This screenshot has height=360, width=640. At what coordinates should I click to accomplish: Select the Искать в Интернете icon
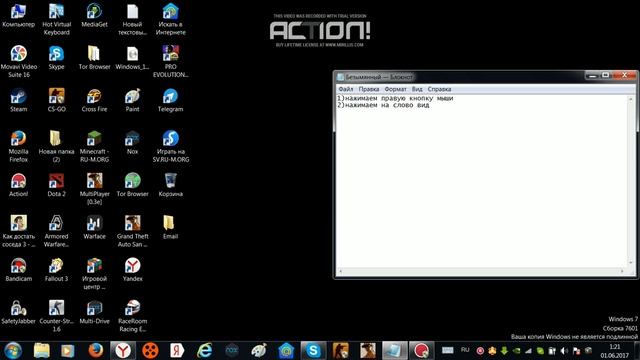(x=170, y=19)
